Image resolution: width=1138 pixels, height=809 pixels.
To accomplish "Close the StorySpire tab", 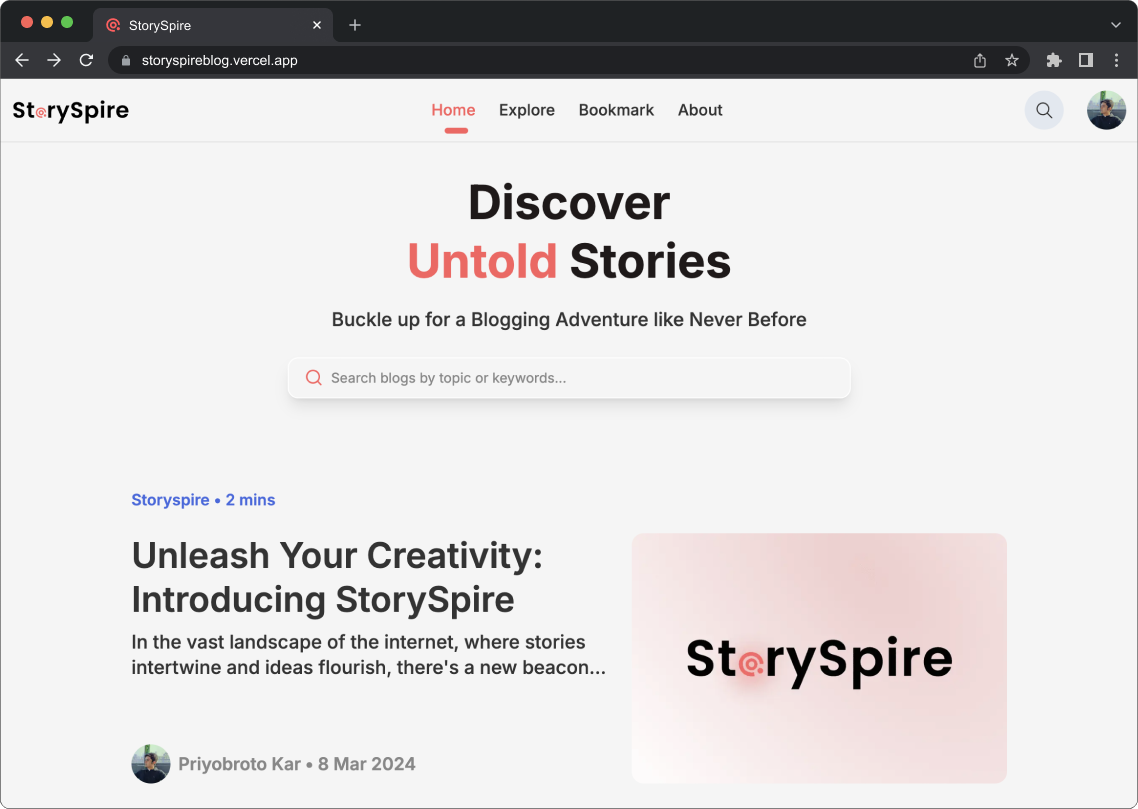I will point(317,25).
